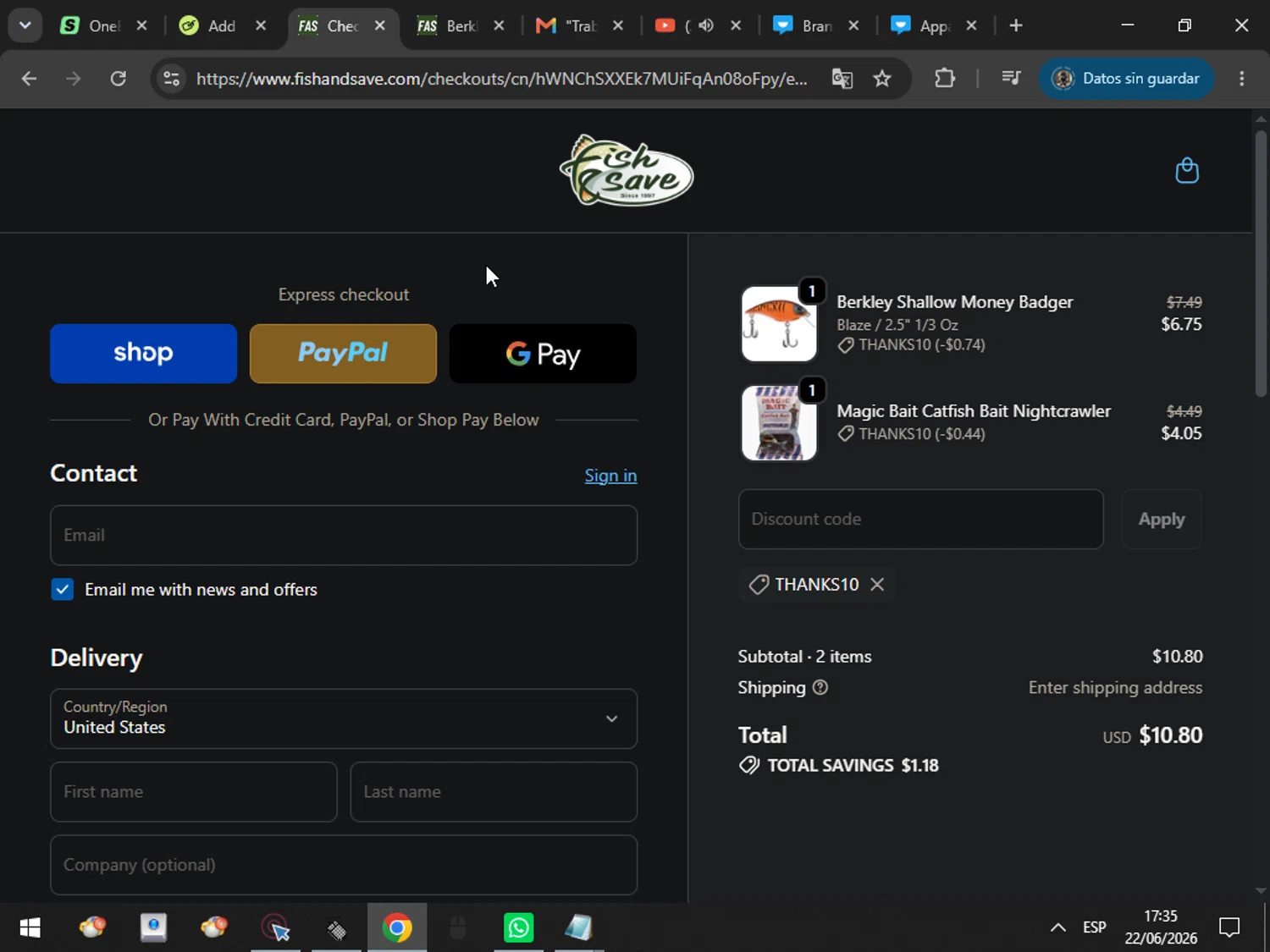The width and height of the screenshot is (1270, 952).
Task: Open the Datos sin guardar profile button
Action: (1126, 79)
